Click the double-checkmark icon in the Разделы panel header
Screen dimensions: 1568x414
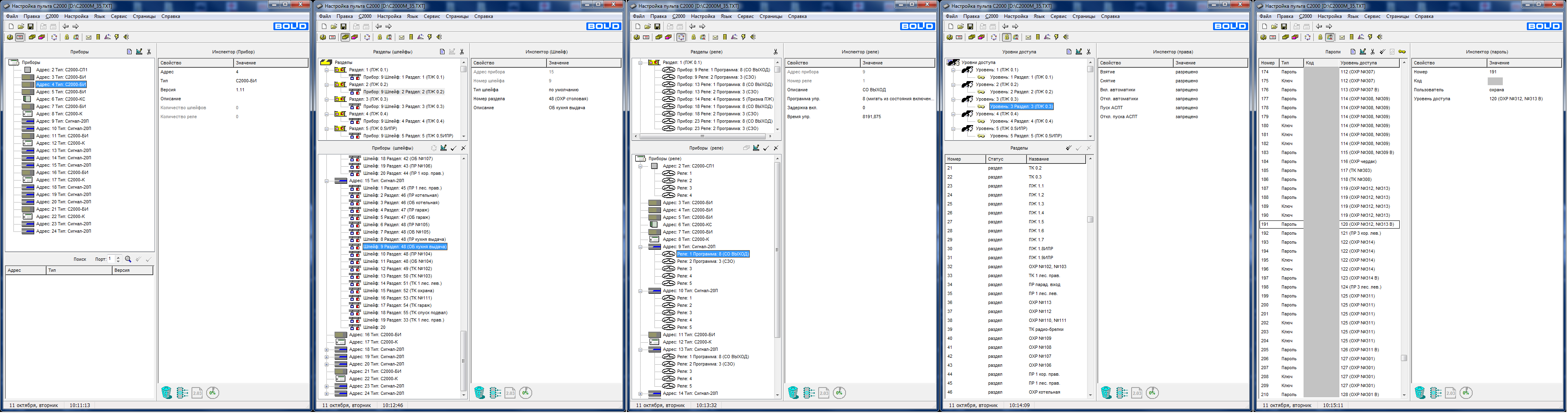click(x=1068, y=148)
